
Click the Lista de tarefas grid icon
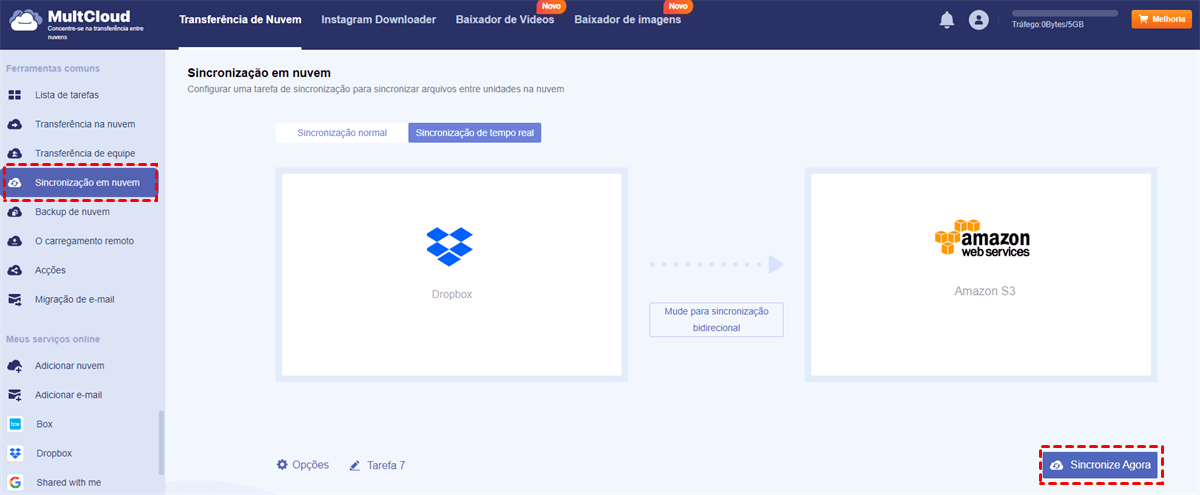coord(15,95)
